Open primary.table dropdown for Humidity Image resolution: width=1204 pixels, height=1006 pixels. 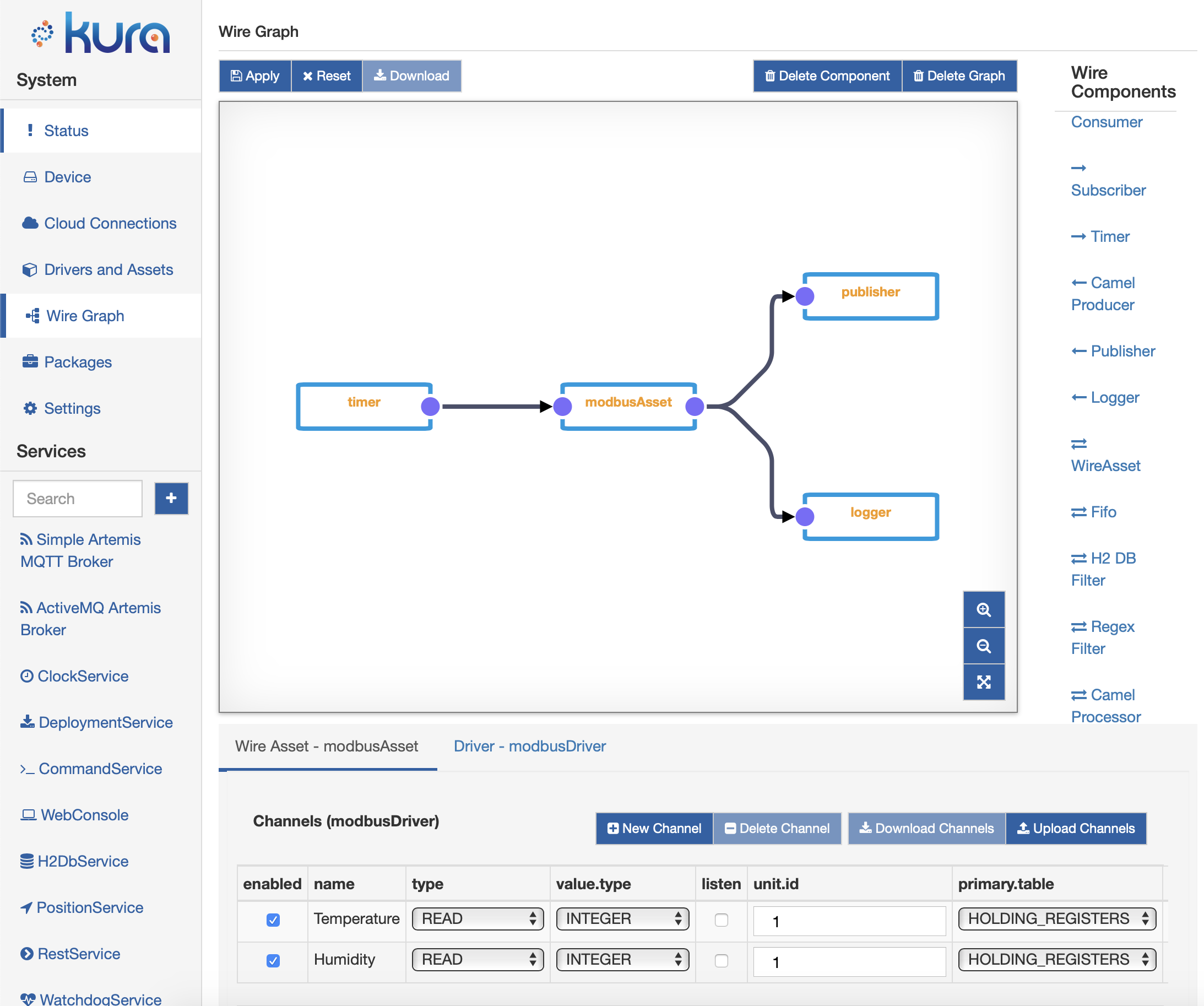(x=1056, y=960)
